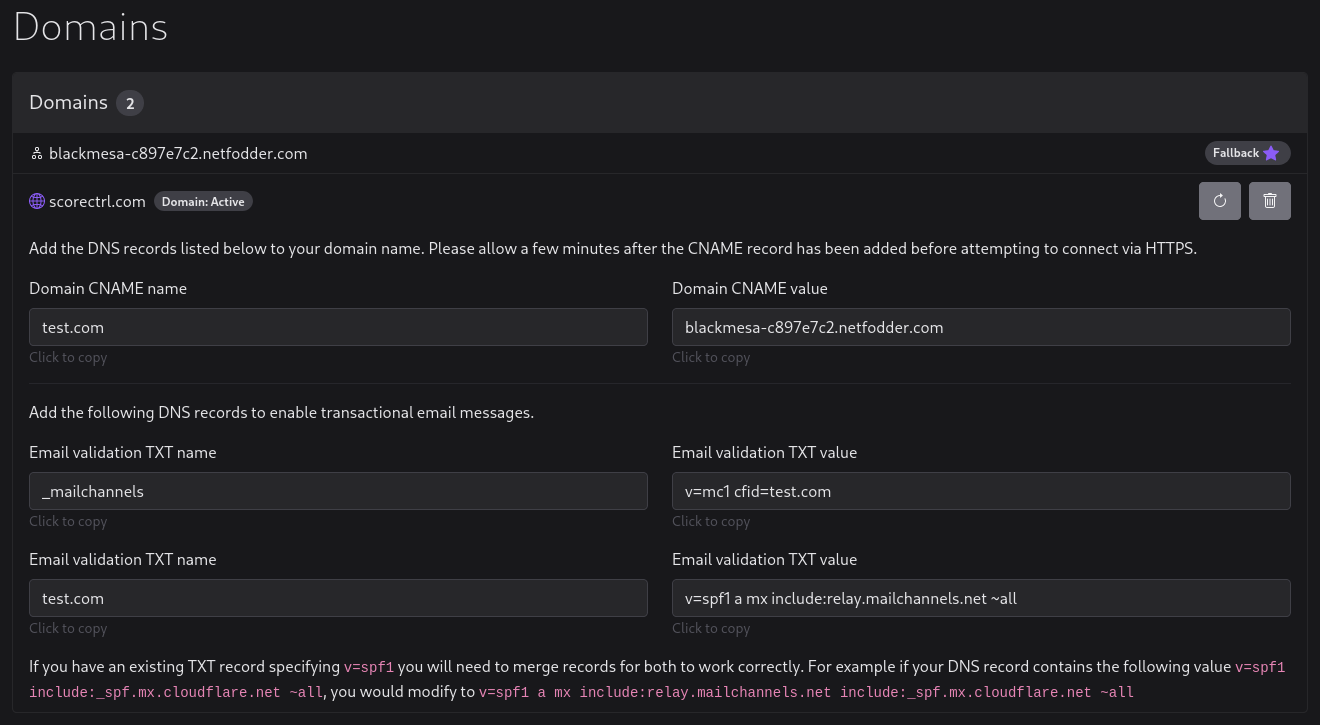Image resolution: width=1320 pixels, height=725 pixels.
Task: Click the Domain CNAME value label
Action: [x=749, y=288]
